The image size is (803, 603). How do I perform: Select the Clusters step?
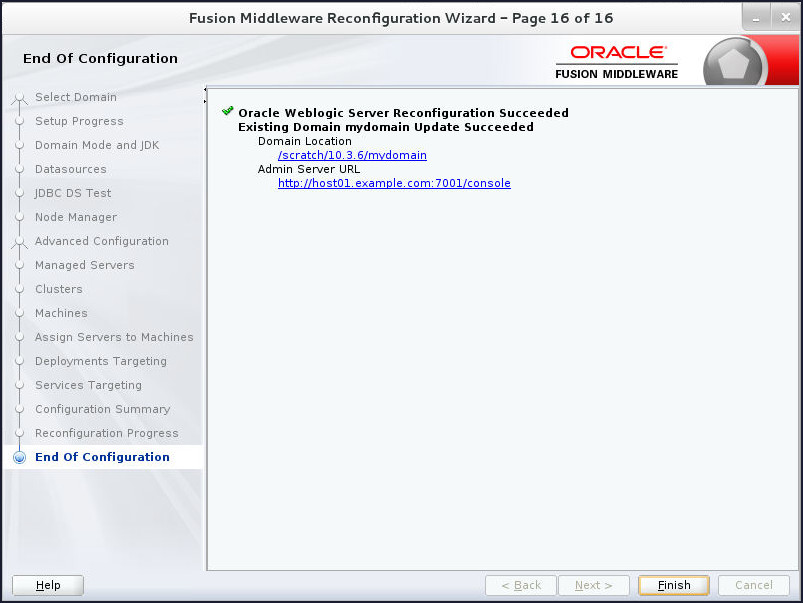[x=58, y=289]
